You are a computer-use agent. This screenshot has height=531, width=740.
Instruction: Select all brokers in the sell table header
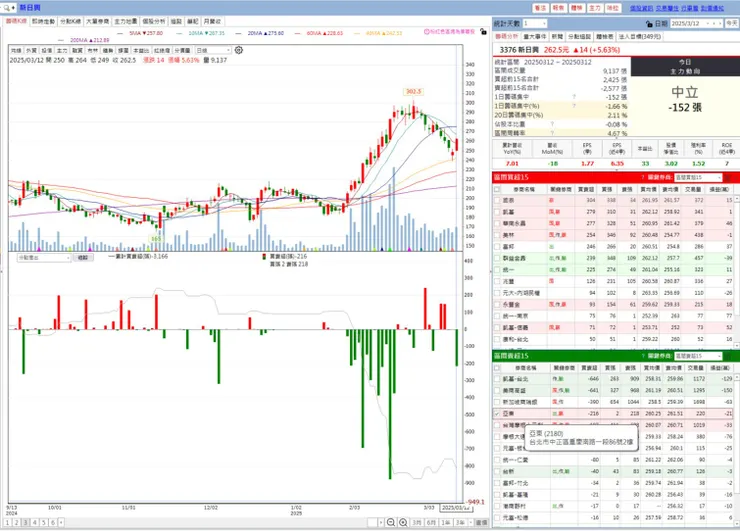pyautogui.click(x=497, y=368)
